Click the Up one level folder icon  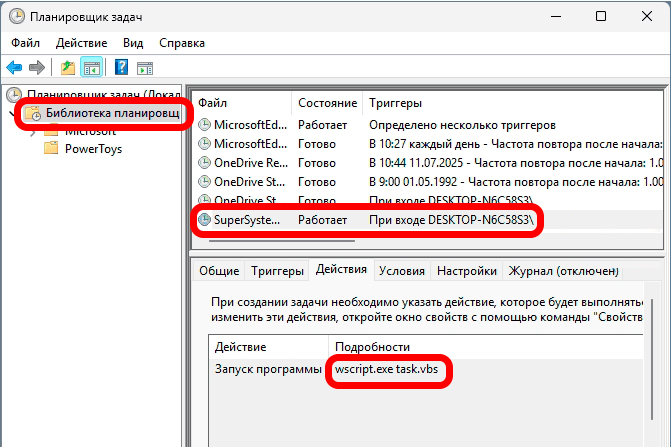[68, 68]
